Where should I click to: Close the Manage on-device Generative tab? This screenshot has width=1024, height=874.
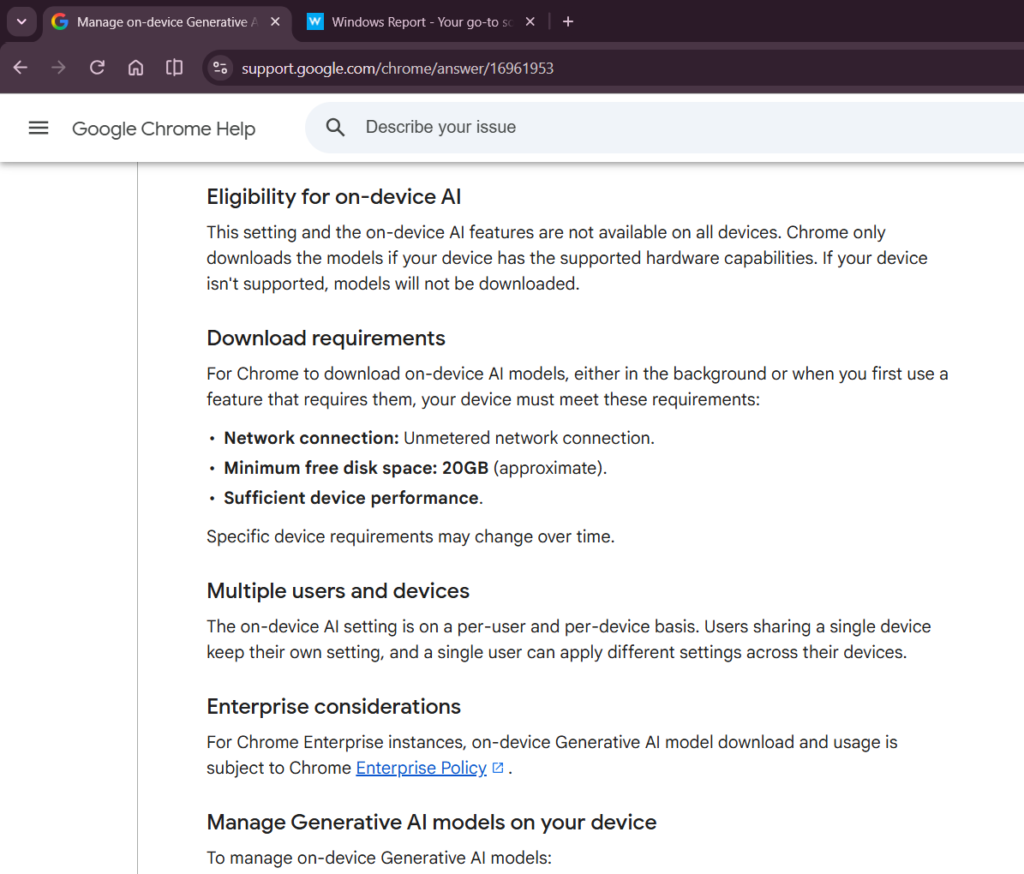click(x=276, y=22)
